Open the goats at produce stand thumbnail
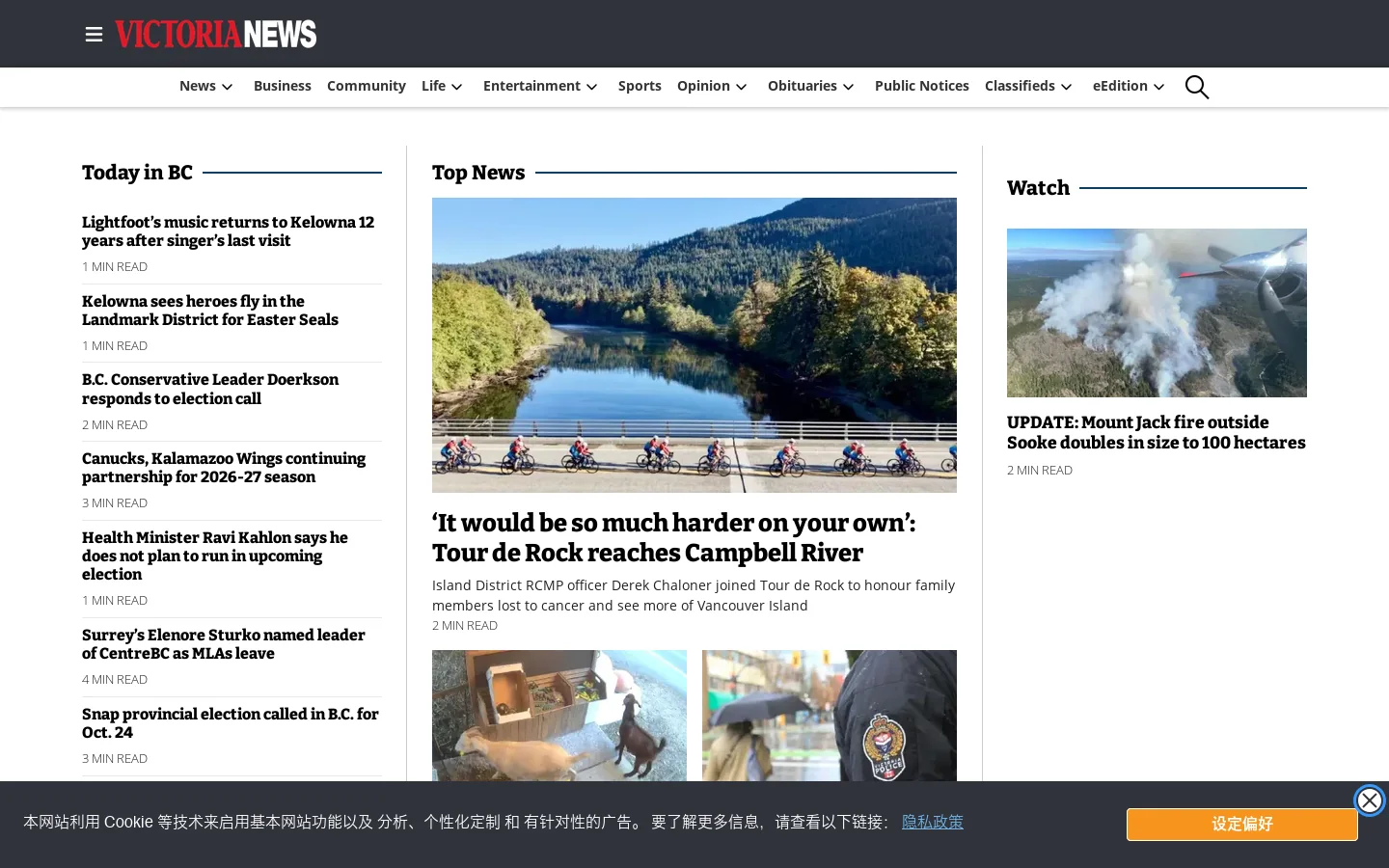 (559, 716)
